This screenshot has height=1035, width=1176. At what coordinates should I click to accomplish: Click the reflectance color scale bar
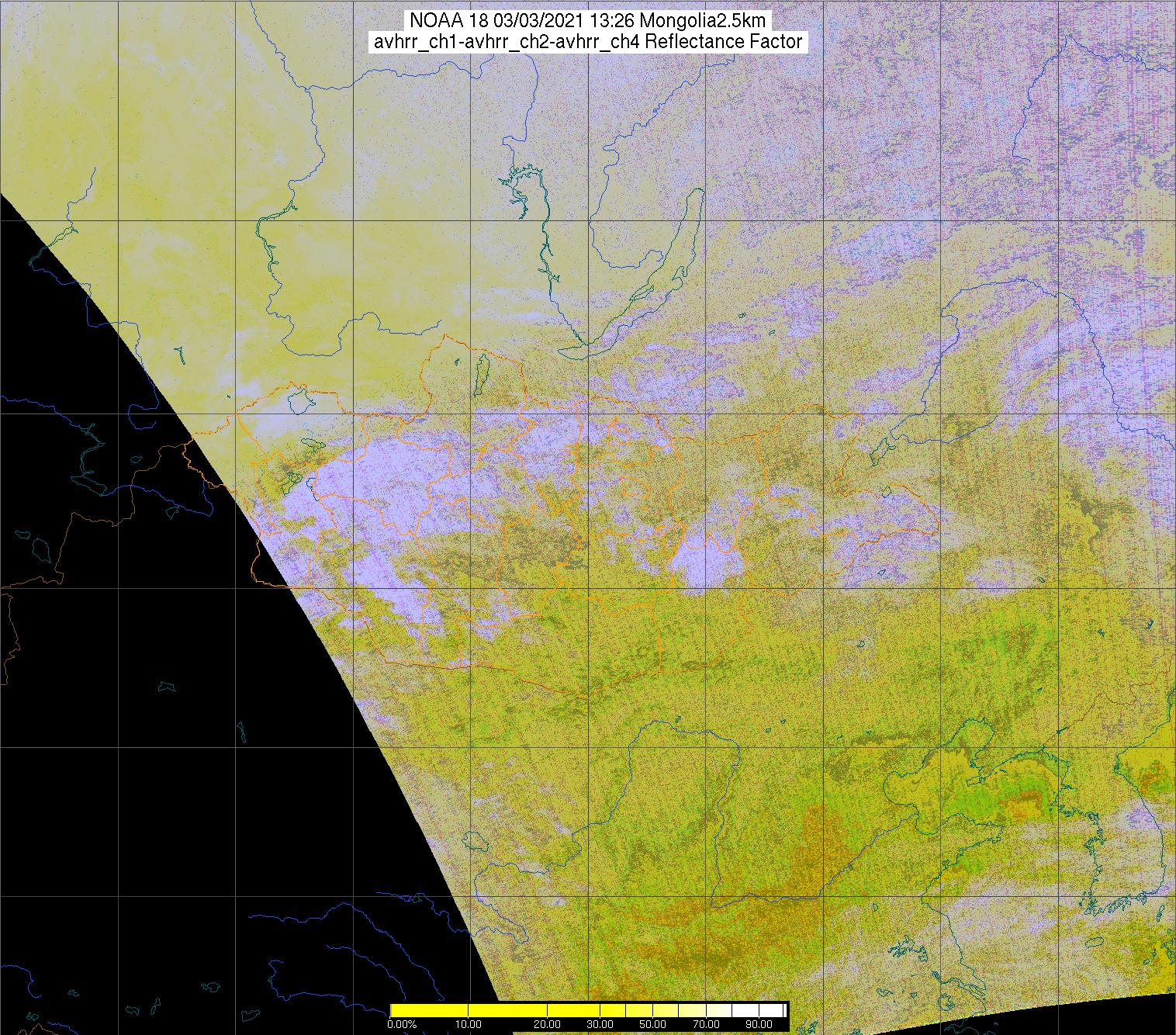pyautogui.click(x=588, y=1009)
